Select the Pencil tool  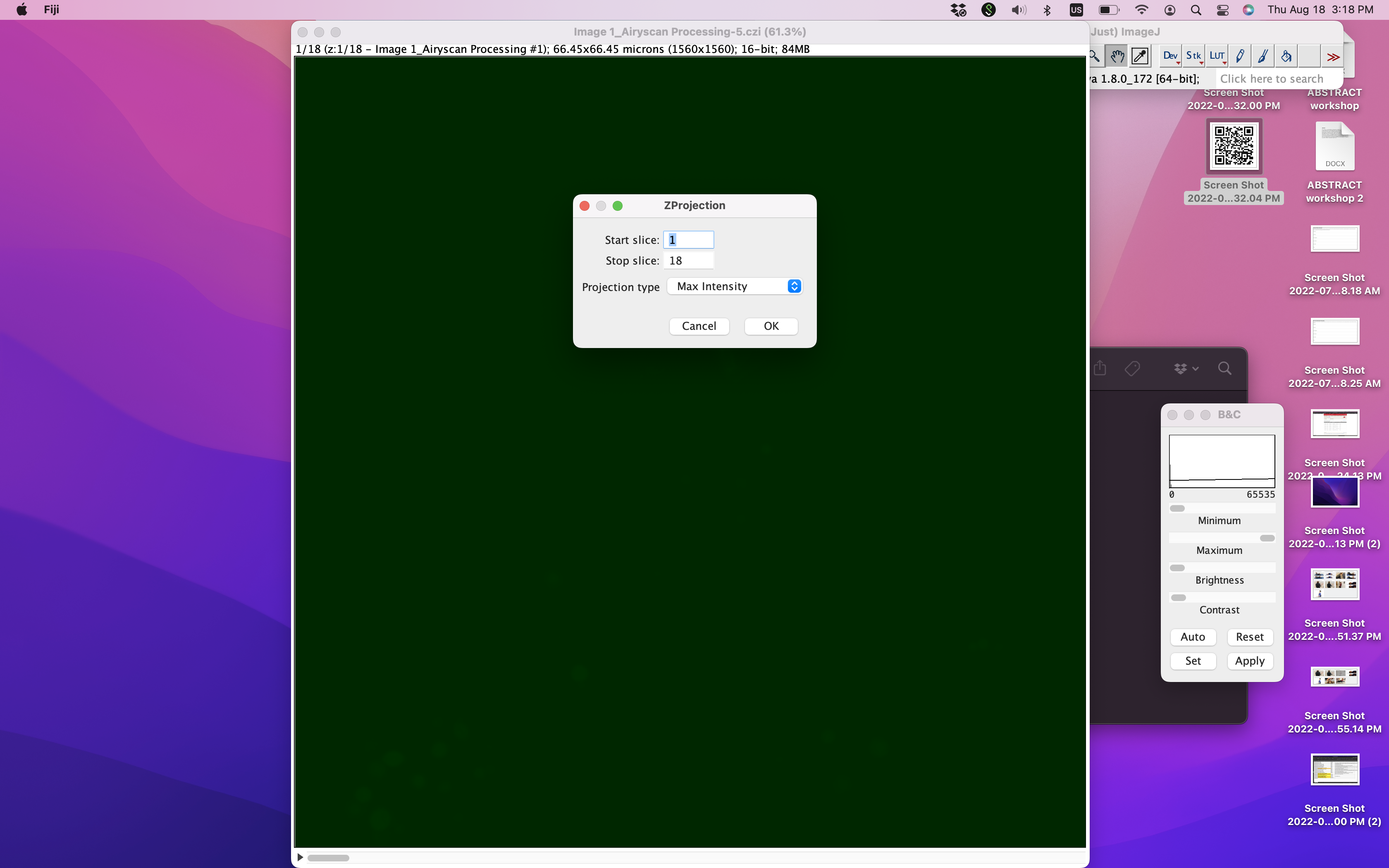pyautogui.click(x=1240, y=56)
